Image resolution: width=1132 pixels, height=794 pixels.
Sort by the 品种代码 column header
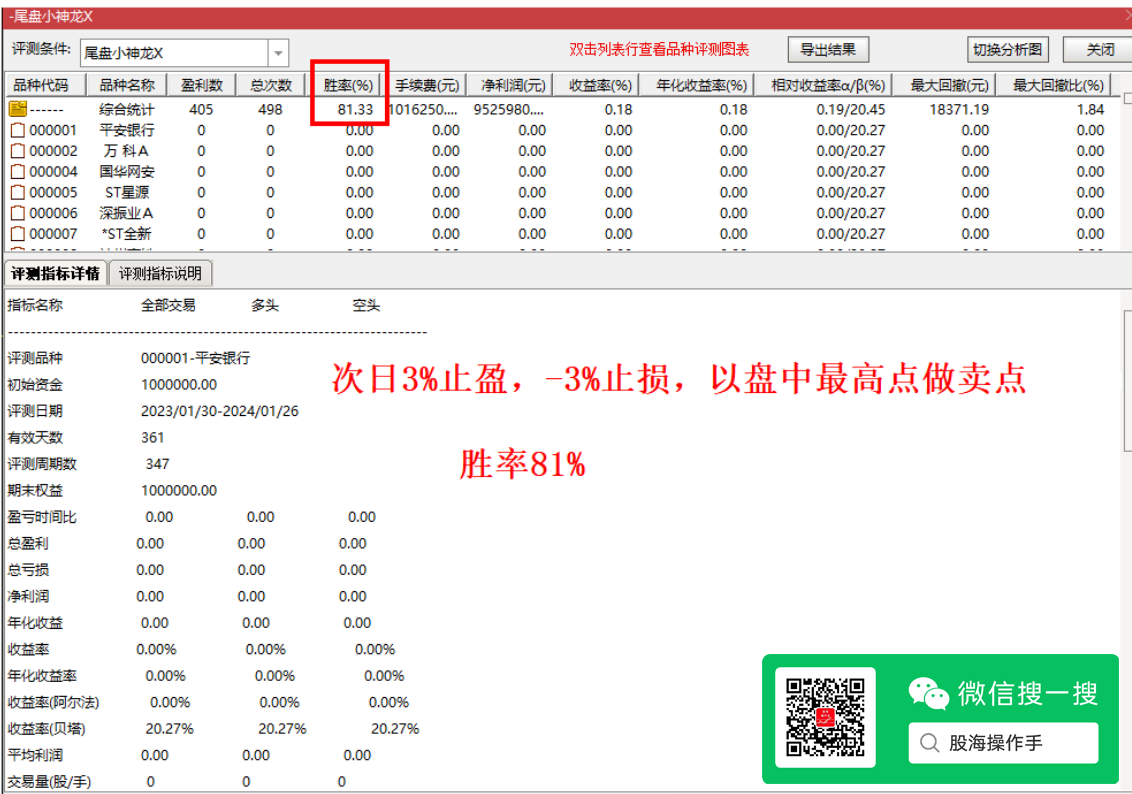tap(45, 85)
